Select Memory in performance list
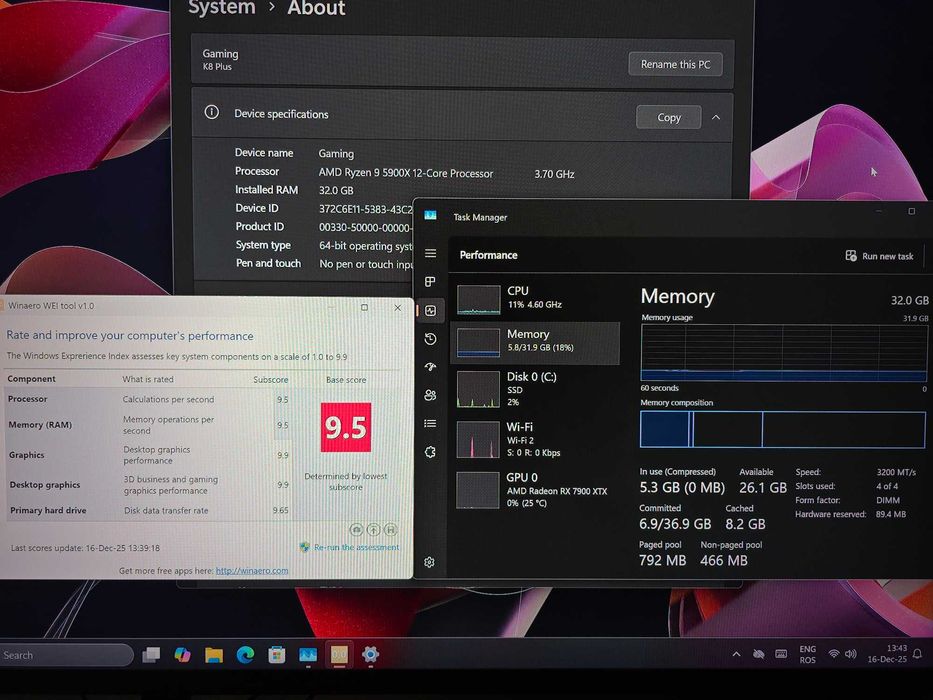 pos(536,342)
